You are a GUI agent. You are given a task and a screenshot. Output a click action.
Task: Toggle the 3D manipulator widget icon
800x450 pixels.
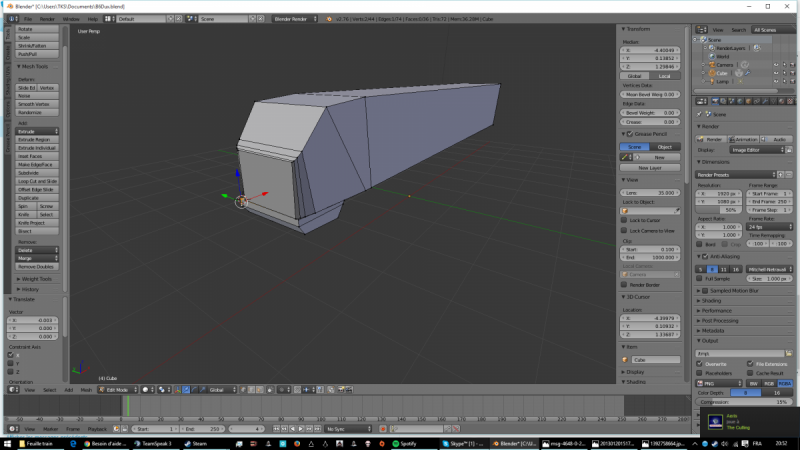pyautogui.click(x=178, y=390)
